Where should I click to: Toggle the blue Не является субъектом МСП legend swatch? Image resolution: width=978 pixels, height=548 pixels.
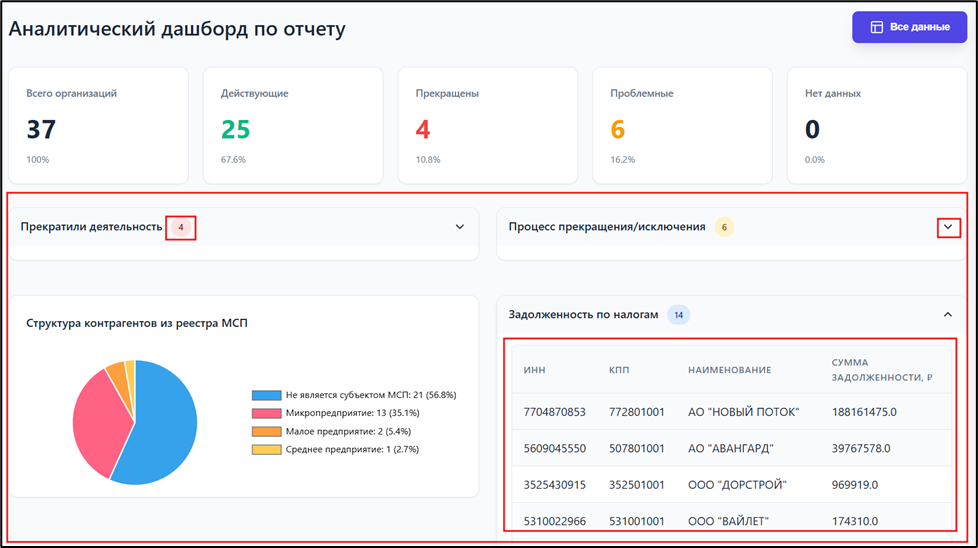(266, 395)
